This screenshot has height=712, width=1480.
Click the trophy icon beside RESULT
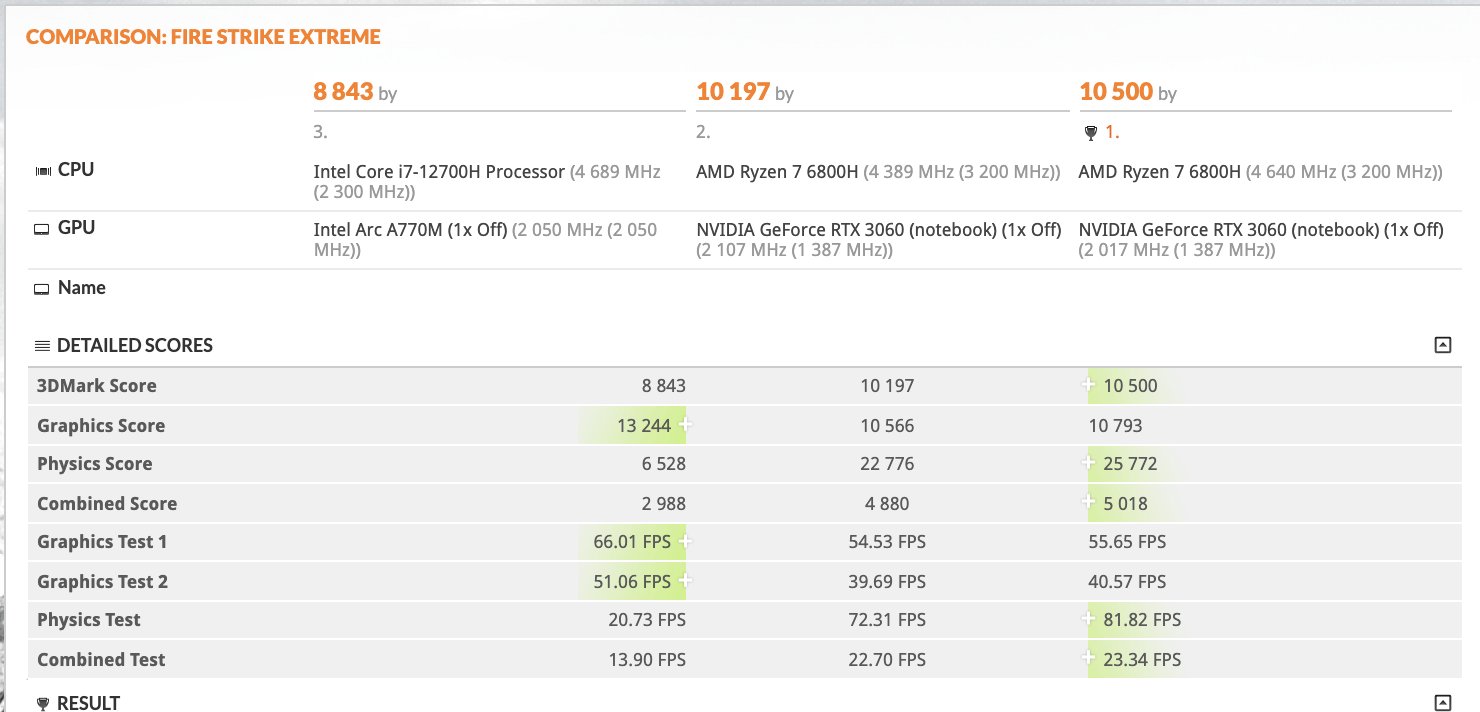point(42,703)
